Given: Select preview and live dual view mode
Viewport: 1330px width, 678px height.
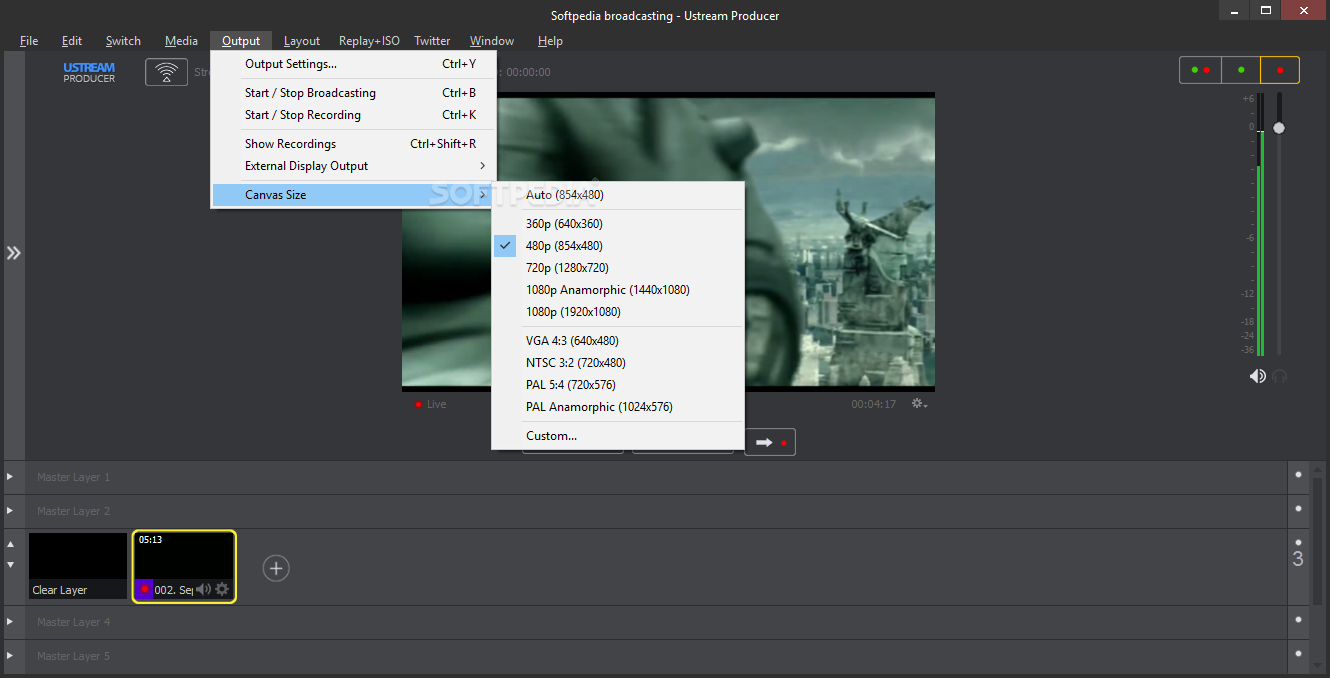Looking at the screenshot, I should pyautogui.click(x=1200, y=70).
